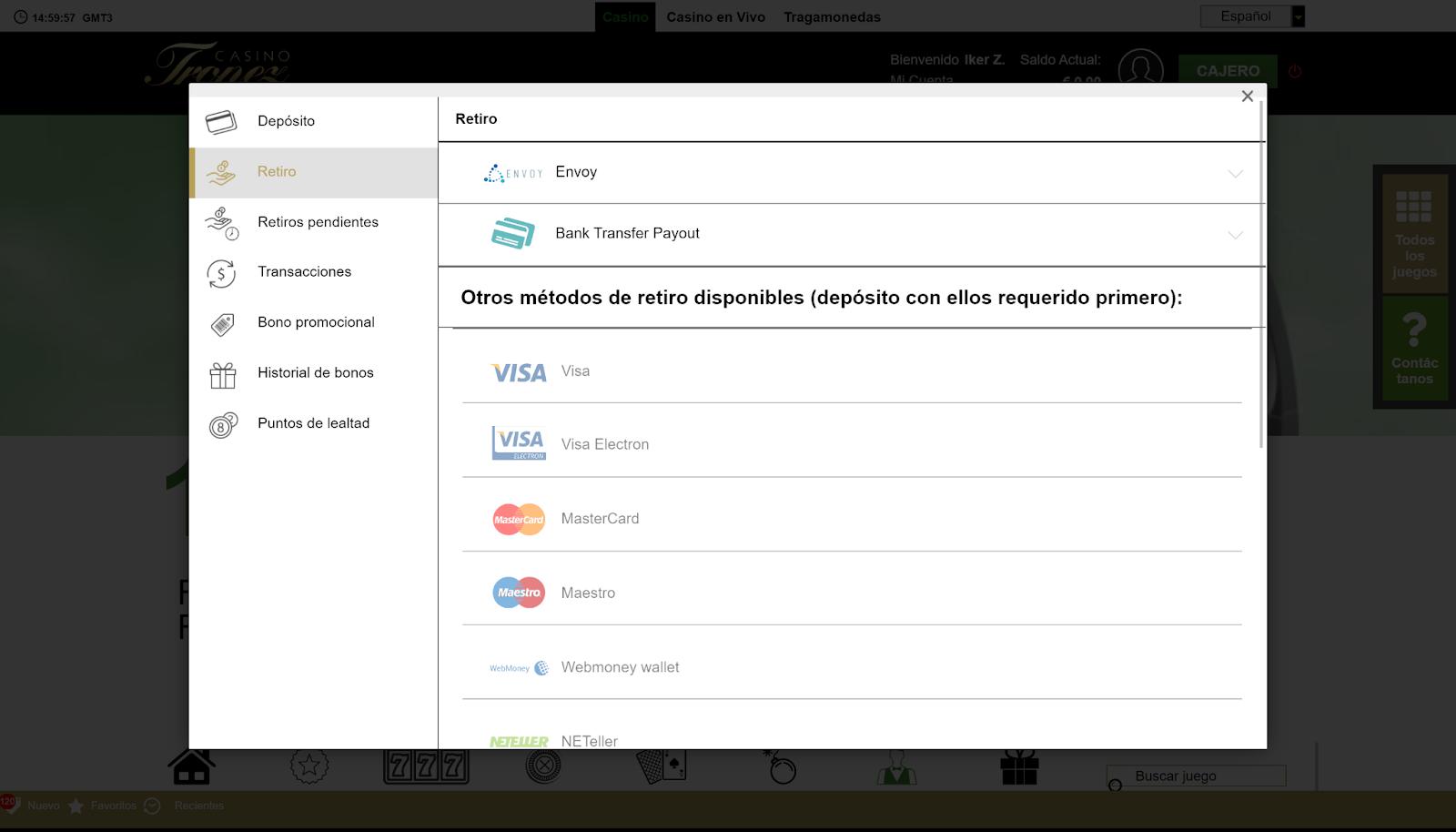This screenshot has height=832, width=1456.
Task: Open Retiros pendientes section
Action: [313, 223]
